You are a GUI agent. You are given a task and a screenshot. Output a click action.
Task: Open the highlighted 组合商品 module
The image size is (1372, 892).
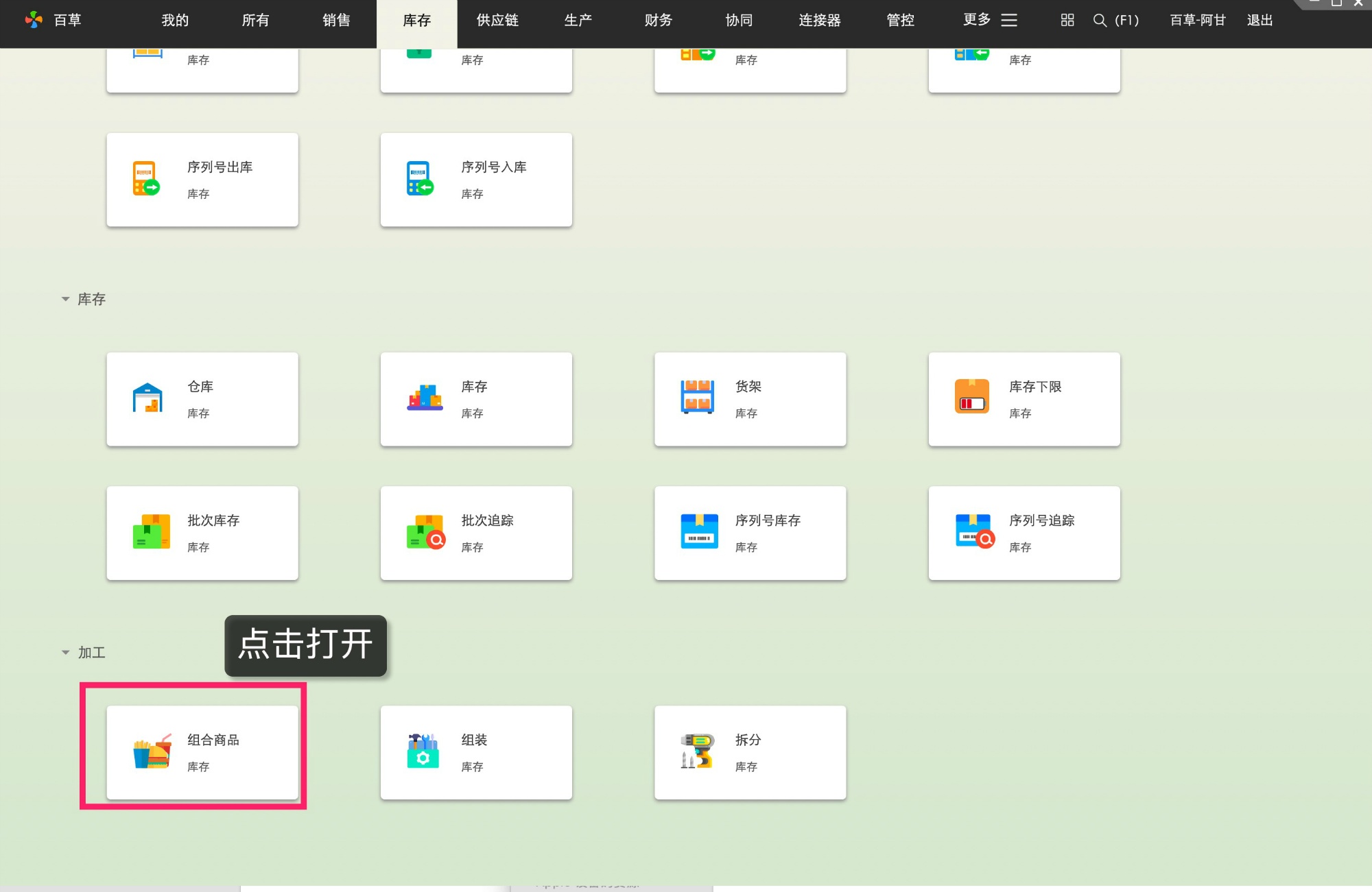tap(202, 751)
